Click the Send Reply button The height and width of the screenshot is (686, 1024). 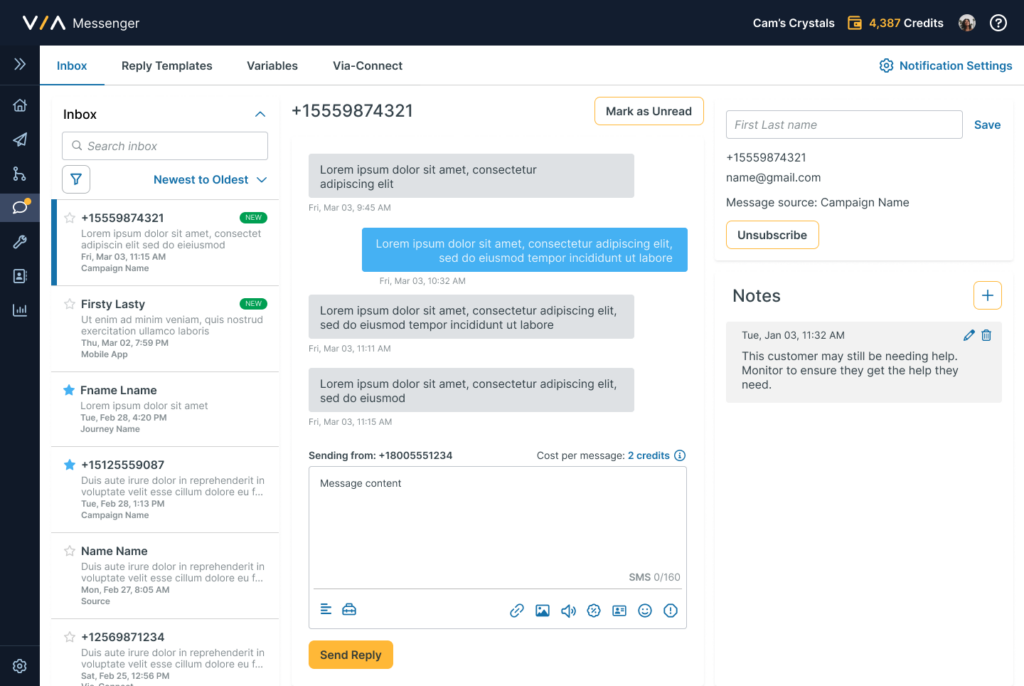coord(350,655)
